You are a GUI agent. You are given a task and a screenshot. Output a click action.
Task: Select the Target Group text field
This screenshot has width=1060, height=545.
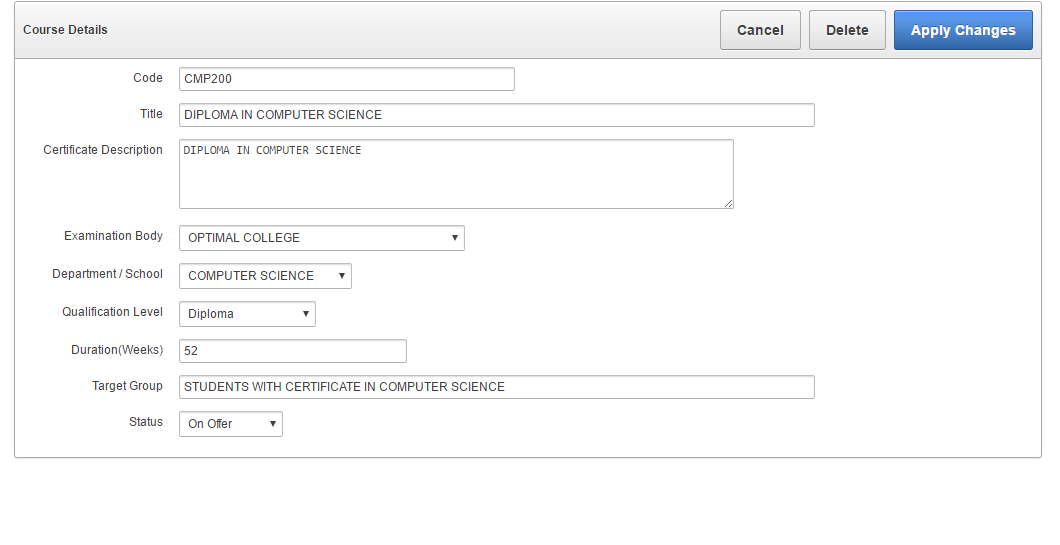pos(496,387)
